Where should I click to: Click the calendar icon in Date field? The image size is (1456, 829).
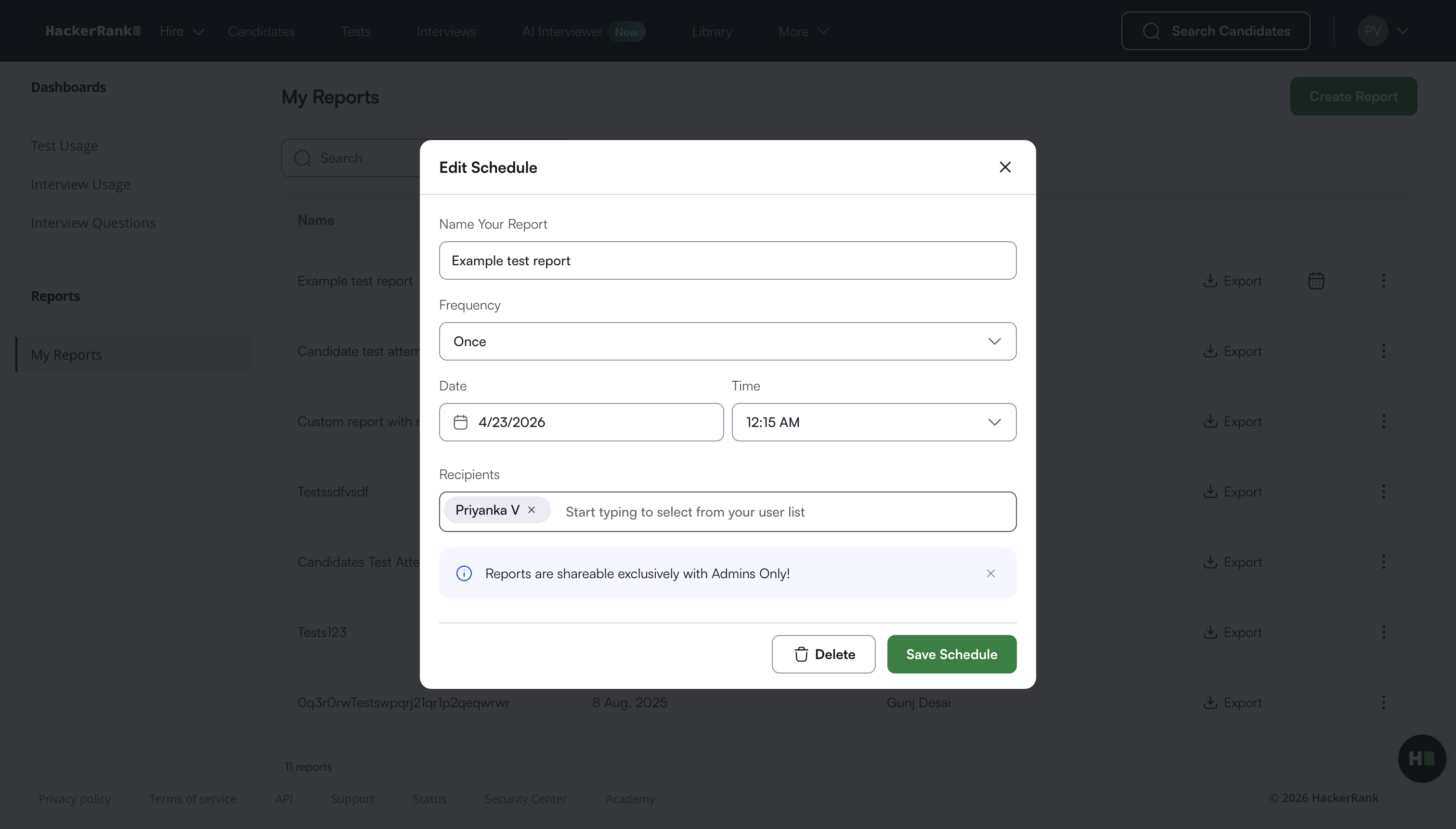coord(460,423)
